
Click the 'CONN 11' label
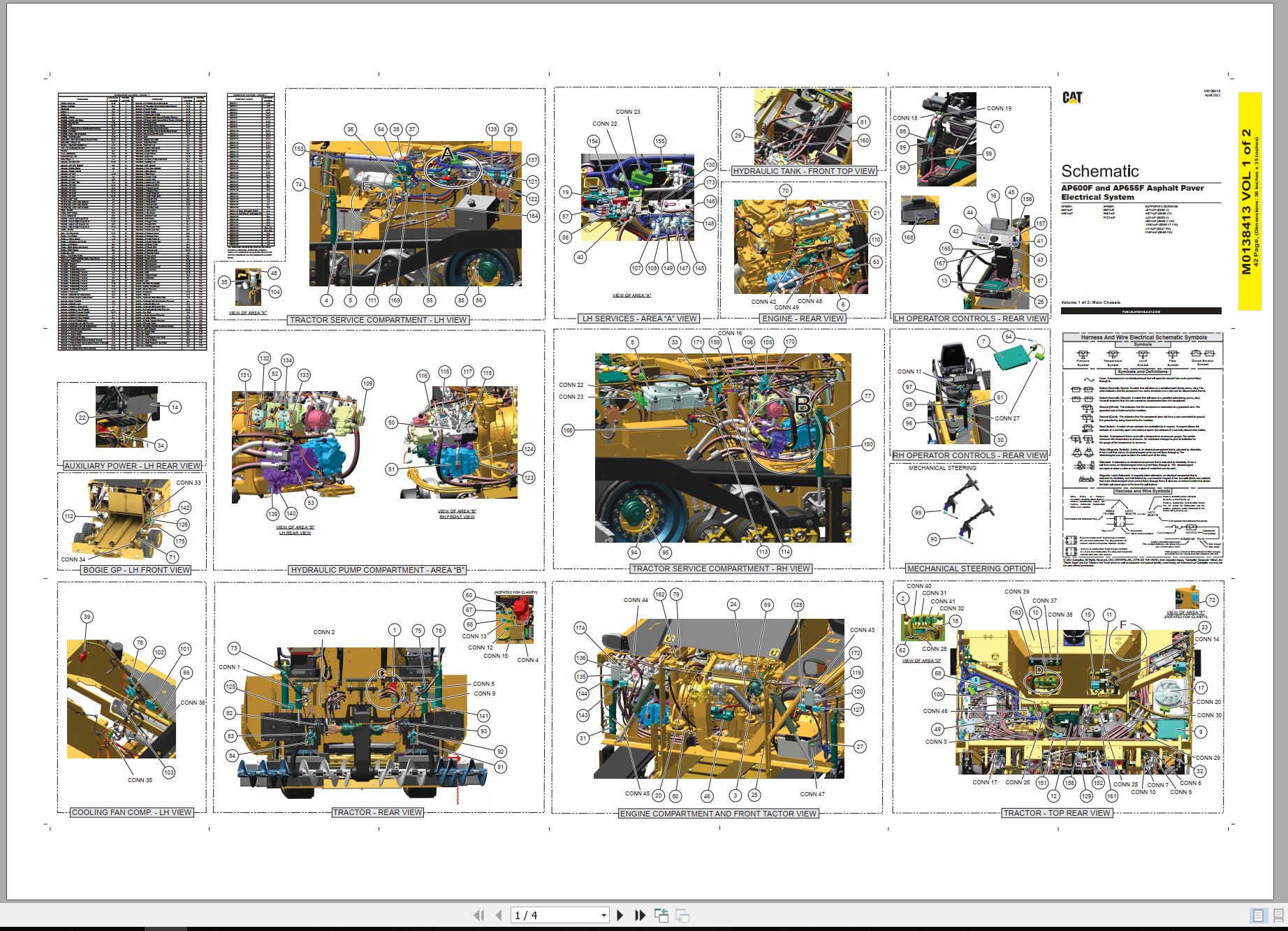pyautogui.click(x=909, y=372)
